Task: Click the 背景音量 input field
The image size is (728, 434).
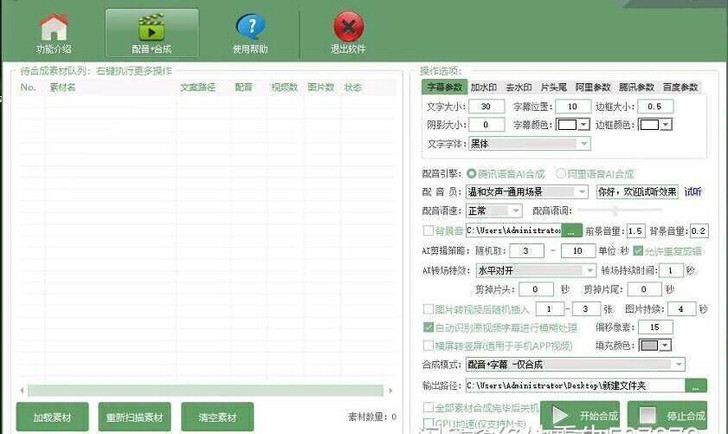Action: pos(699,231)
